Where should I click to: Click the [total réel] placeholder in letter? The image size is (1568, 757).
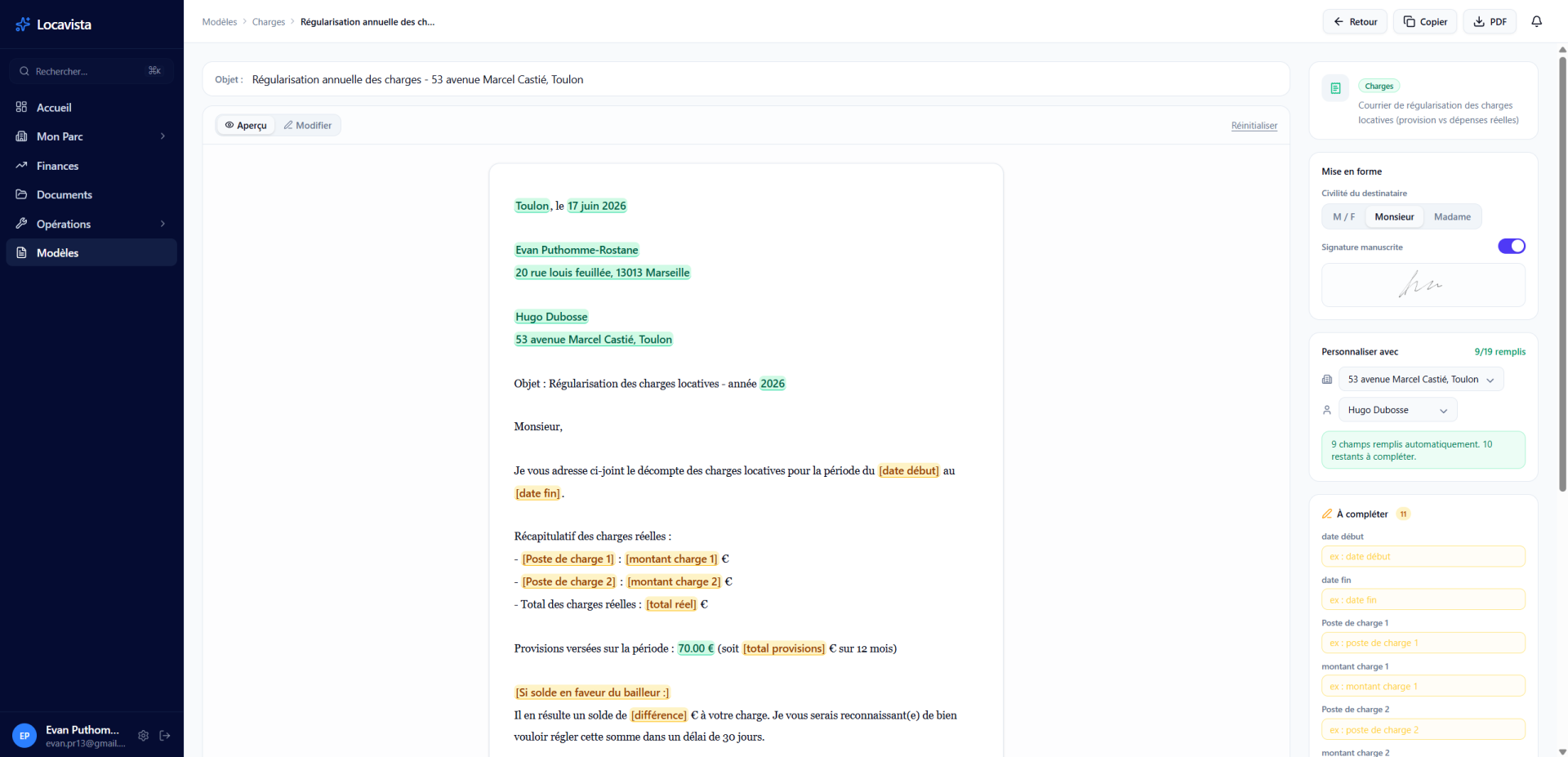(671, 605)
